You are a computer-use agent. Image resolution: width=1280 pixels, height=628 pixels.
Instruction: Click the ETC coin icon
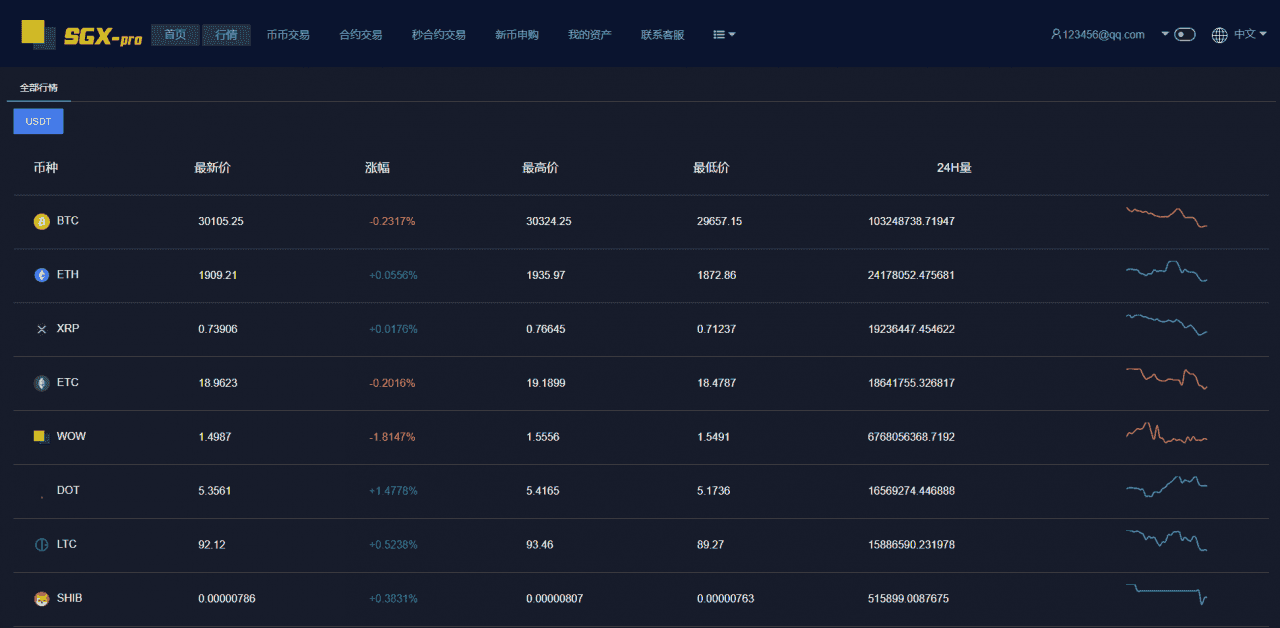[41, 383]
